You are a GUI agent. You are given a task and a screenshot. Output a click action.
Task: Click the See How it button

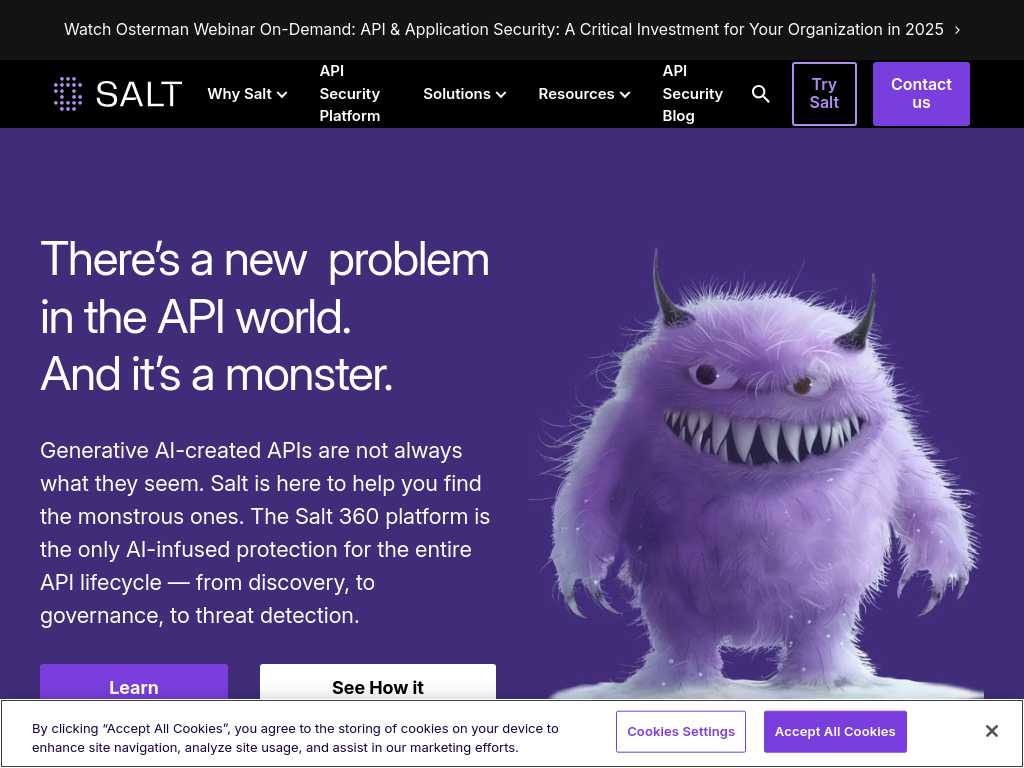pyautogui.click(x=377, y=683)
